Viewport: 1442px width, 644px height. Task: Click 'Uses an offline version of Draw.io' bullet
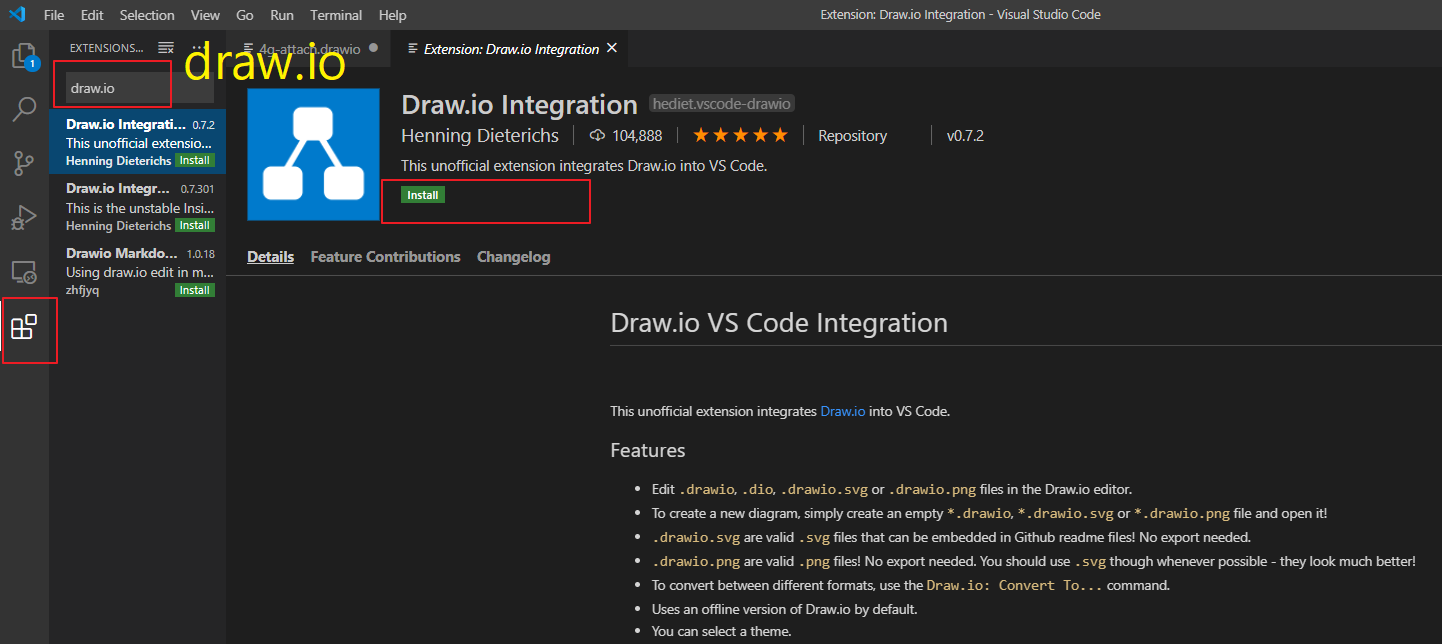click(784, 609)
